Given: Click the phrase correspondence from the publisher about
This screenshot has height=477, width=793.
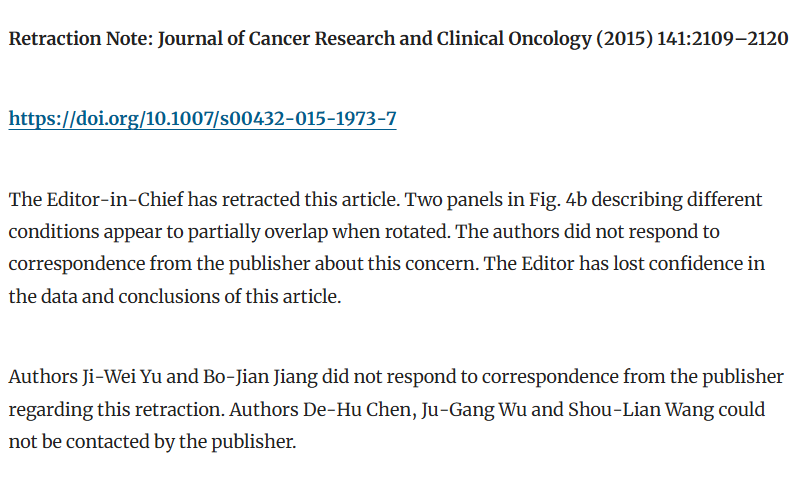Looking at the screenshot, I should pyautogui.click(x=186, y=264).
